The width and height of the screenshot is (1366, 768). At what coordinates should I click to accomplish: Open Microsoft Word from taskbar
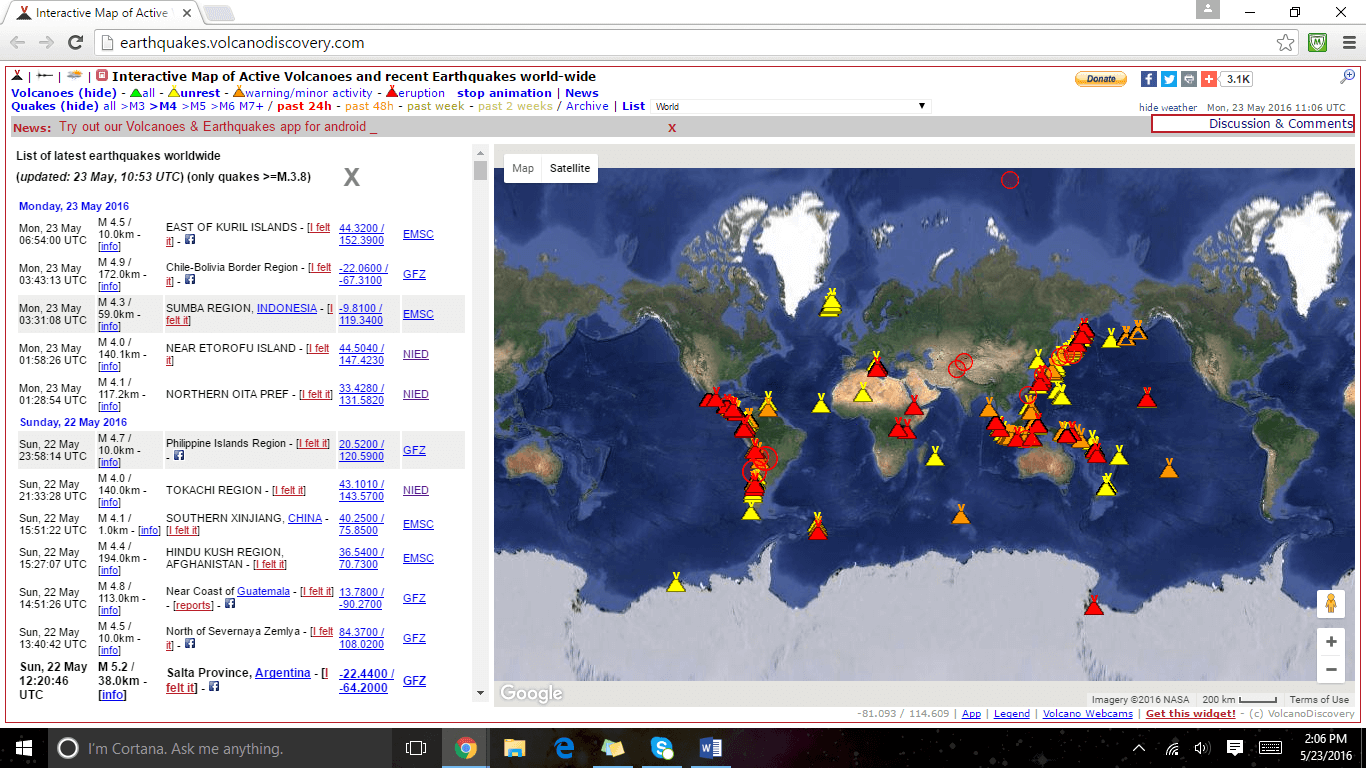coord(711,747)
